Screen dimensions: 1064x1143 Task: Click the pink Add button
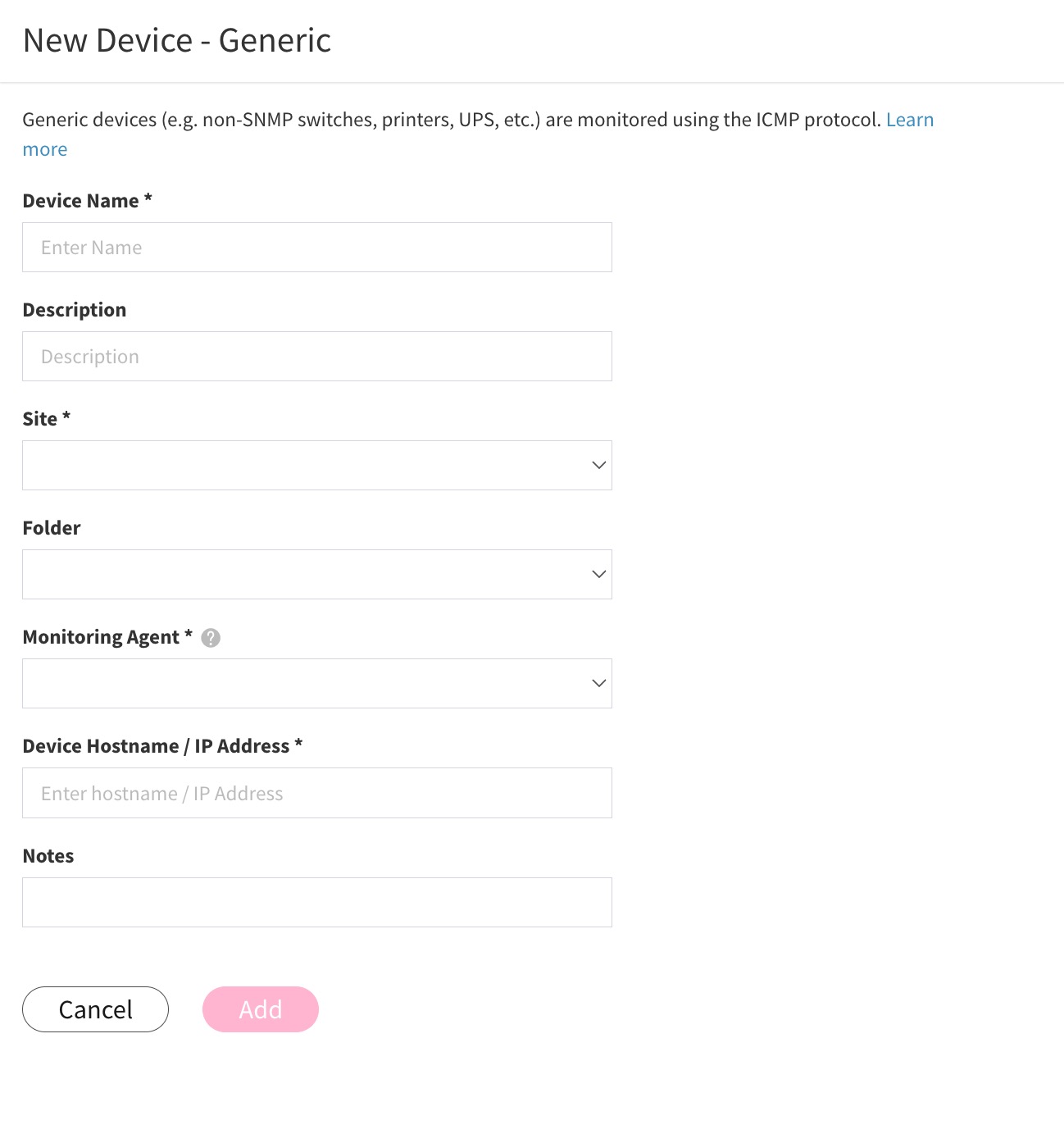[261, 1009]
